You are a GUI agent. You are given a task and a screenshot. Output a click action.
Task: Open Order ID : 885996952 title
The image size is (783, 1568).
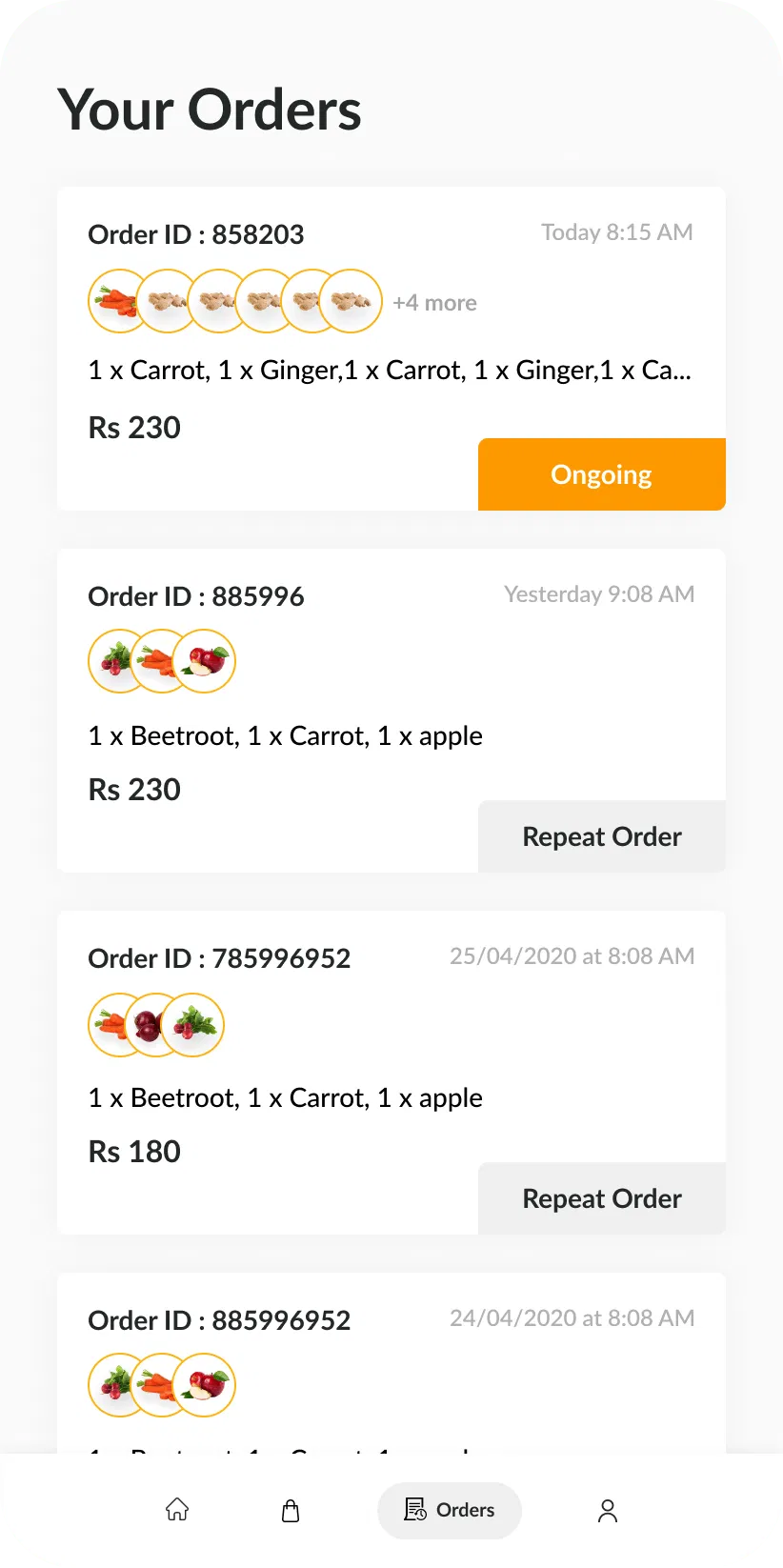coord(219,1320)
